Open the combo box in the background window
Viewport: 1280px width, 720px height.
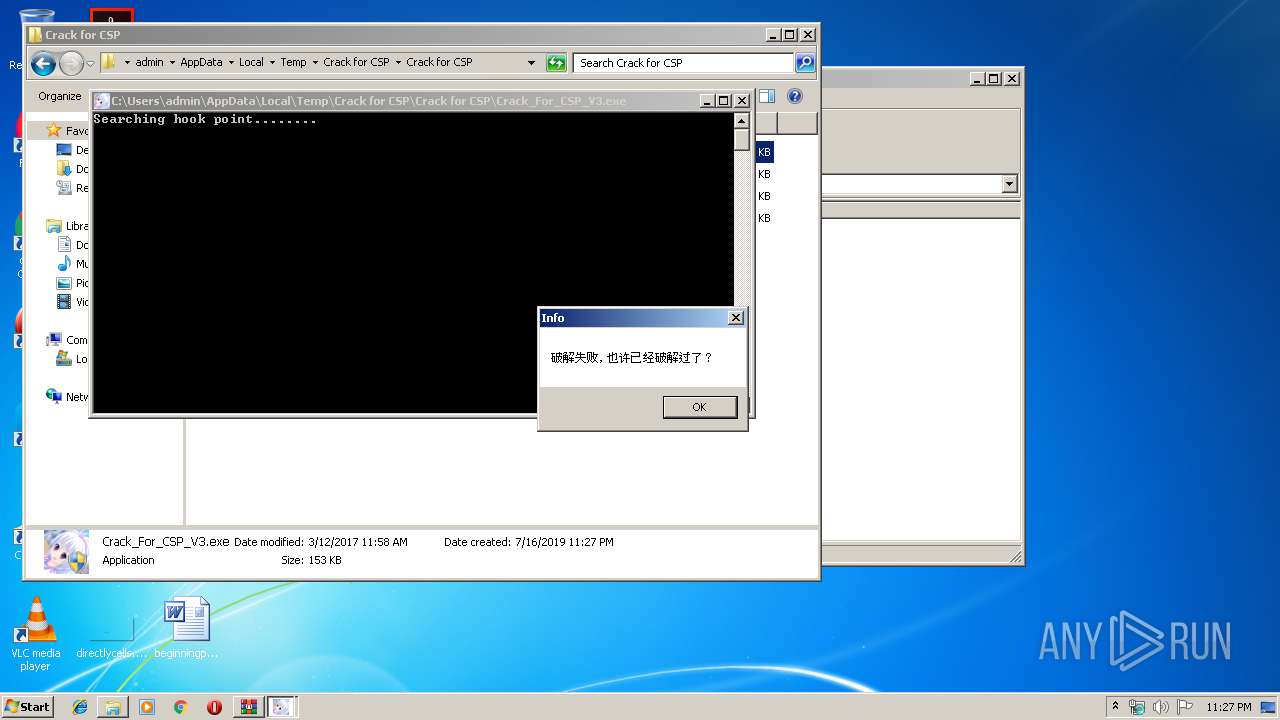1009,184
